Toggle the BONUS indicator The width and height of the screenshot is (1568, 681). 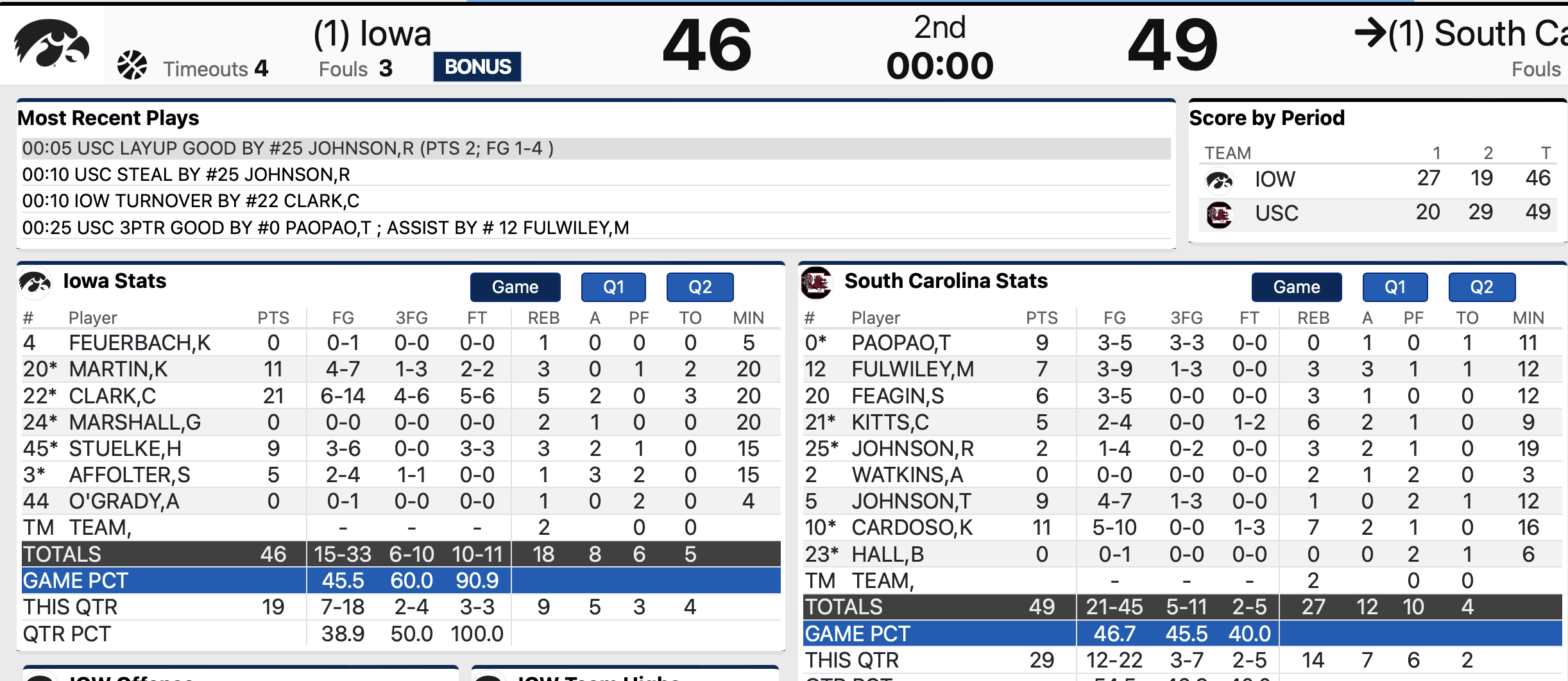click(477, 66)
